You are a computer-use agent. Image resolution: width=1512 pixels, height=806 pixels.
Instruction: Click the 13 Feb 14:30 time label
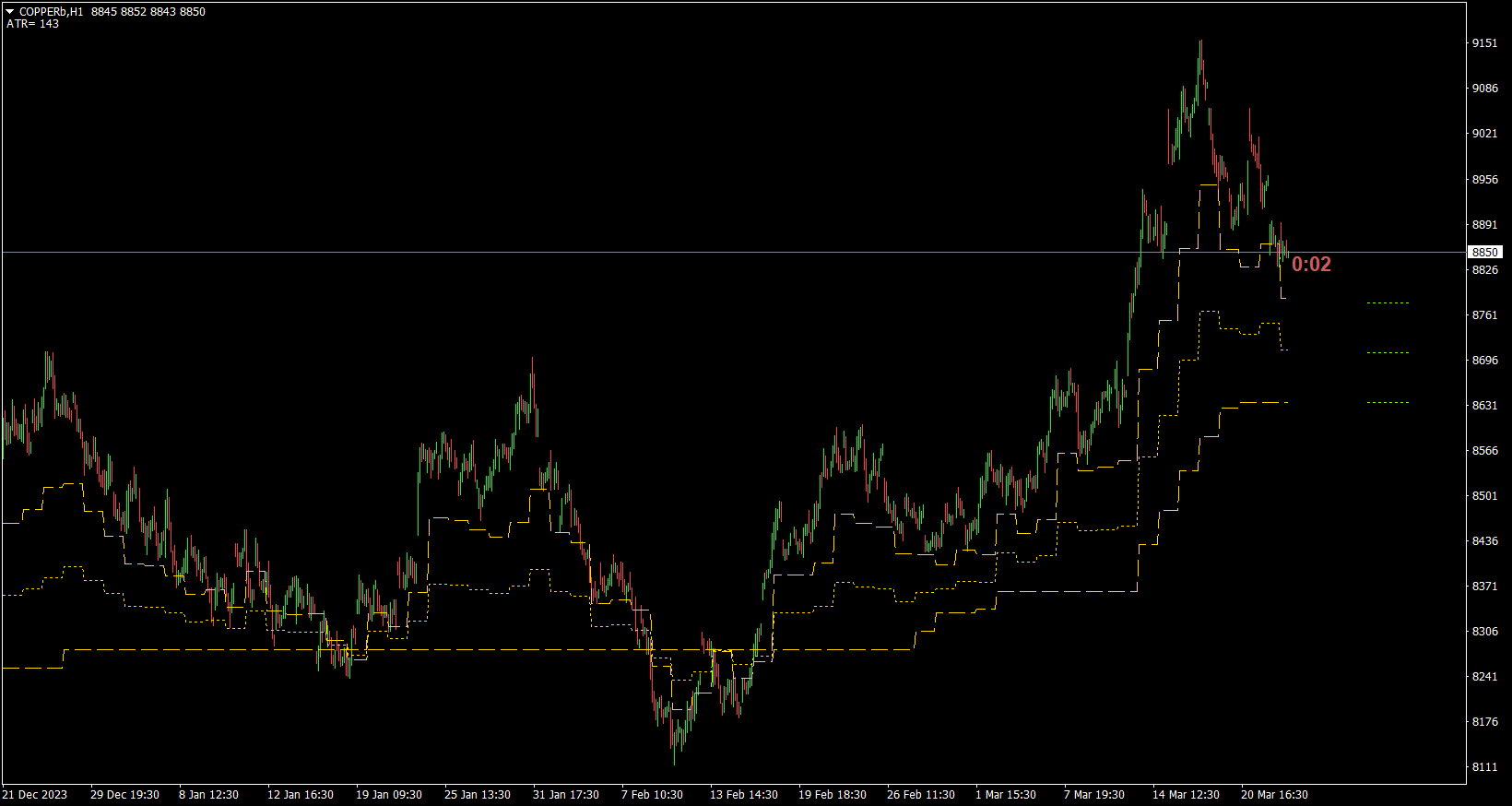(x=744, y=795)
